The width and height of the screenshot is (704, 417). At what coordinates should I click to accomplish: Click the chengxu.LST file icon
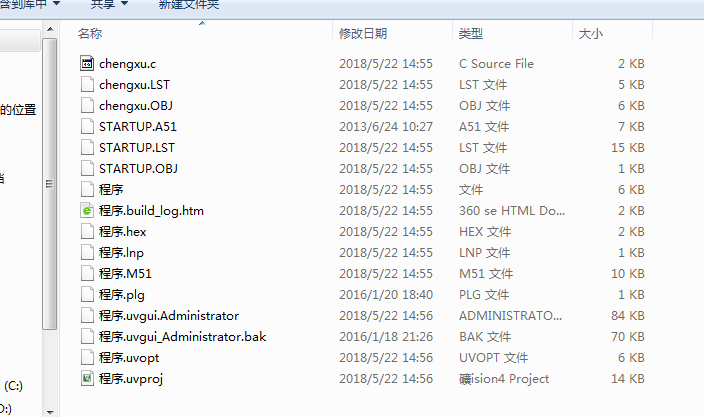[x=87, y=84]
